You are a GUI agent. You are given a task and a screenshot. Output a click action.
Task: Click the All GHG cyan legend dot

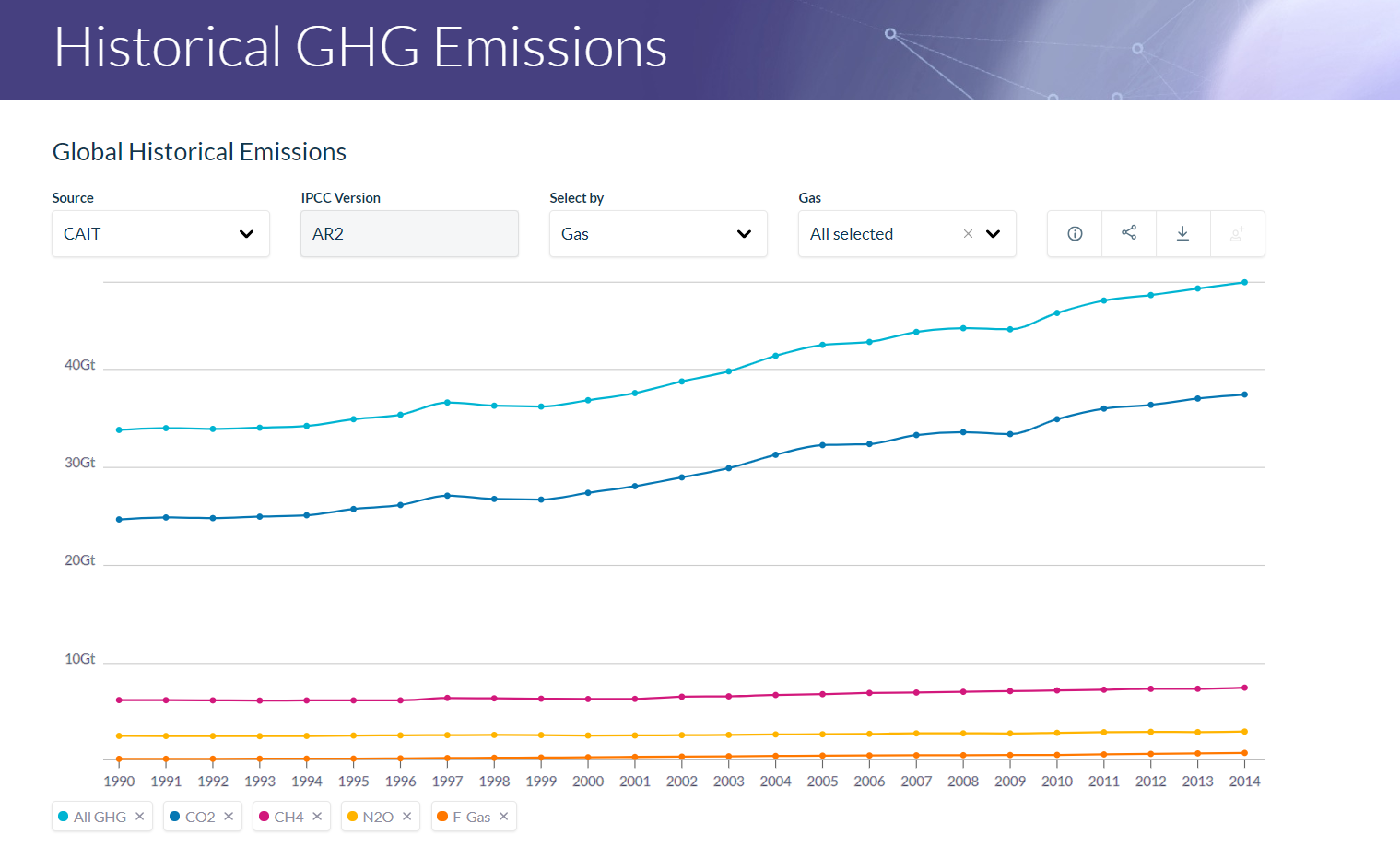64,817
